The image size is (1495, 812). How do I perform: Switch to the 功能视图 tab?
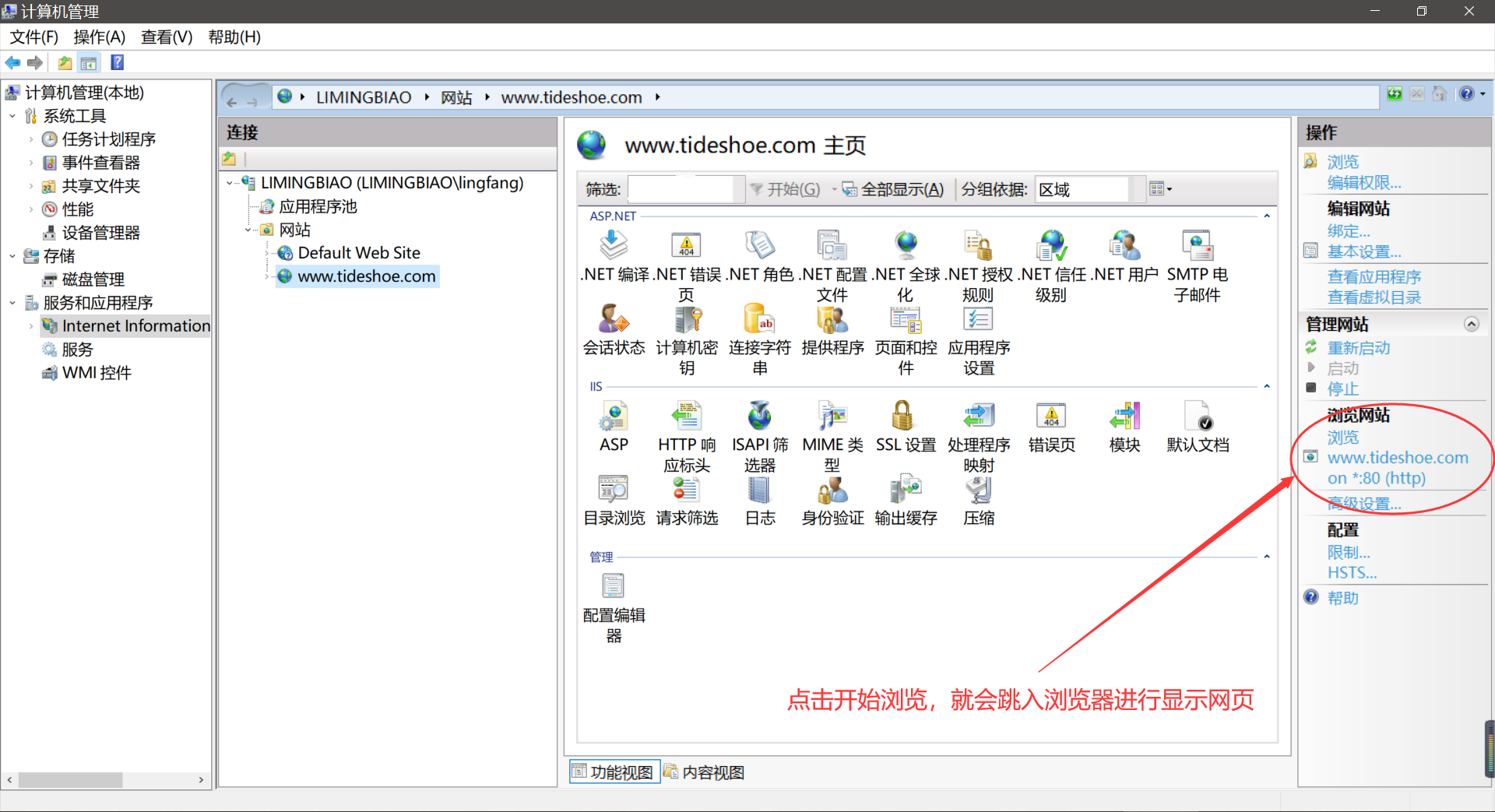614,772
